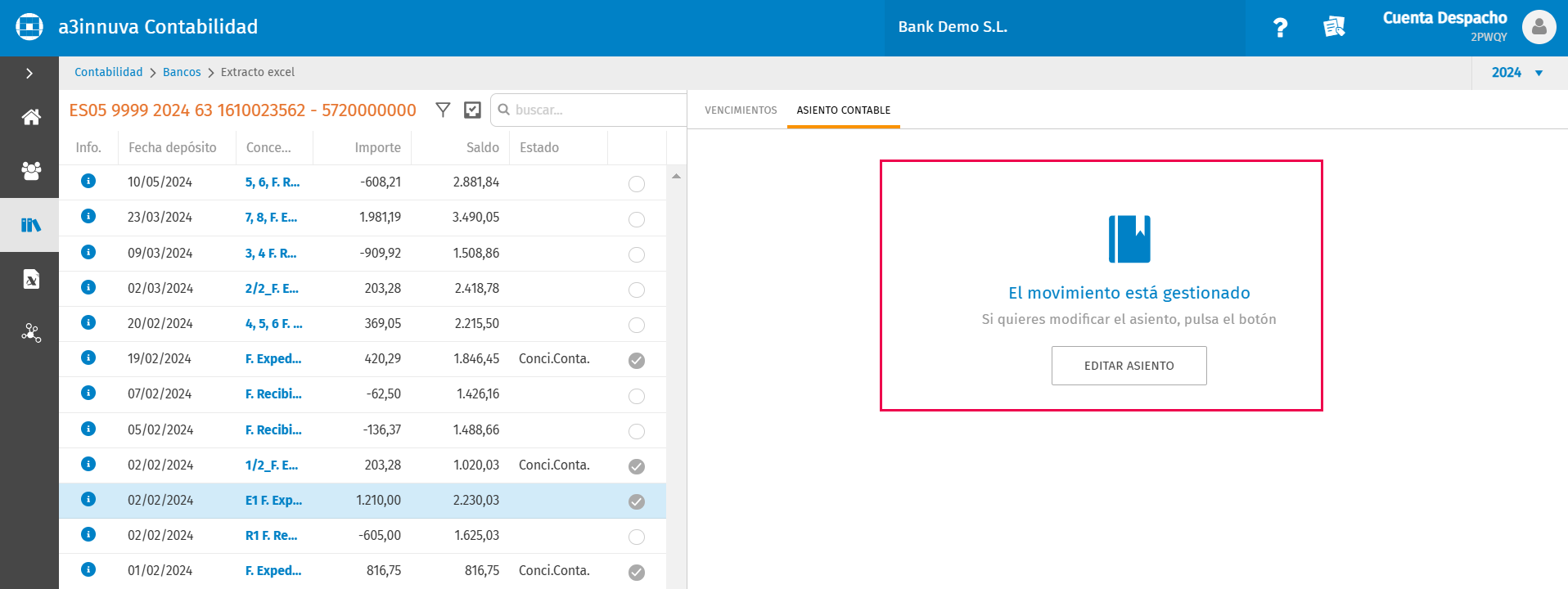Toggle the select-all checkmark icon
1568x589 pixels.
click(x=472, y=110)
